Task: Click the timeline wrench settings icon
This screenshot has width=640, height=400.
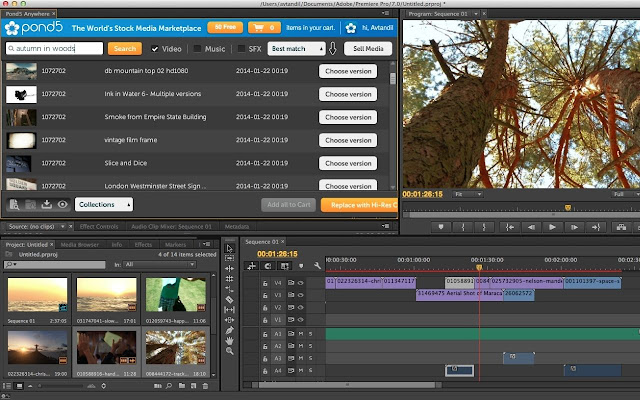Action: [316, 267]
